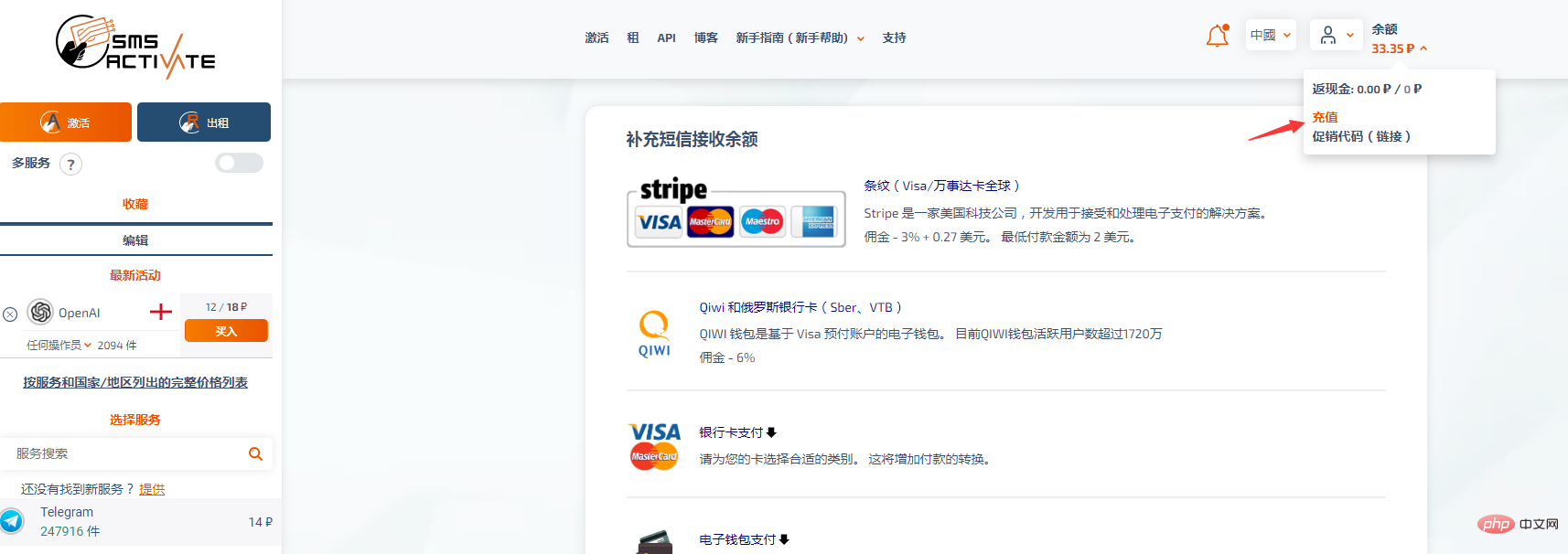Click the 提供 suggest service link
The height and width of the screenshot is (554, 1568).
click(152, 489)
